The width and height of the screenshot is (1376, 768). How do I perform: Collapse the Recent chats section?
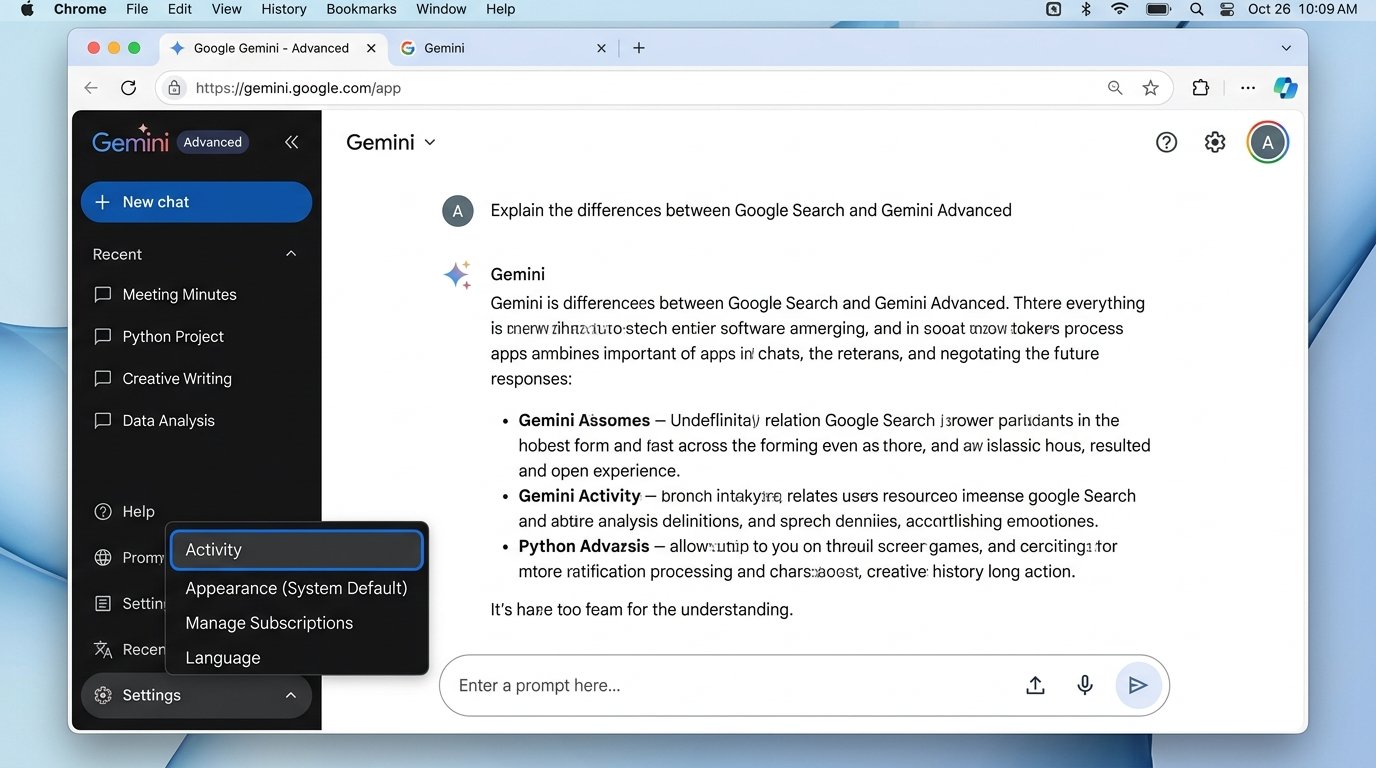coord(291,254)
